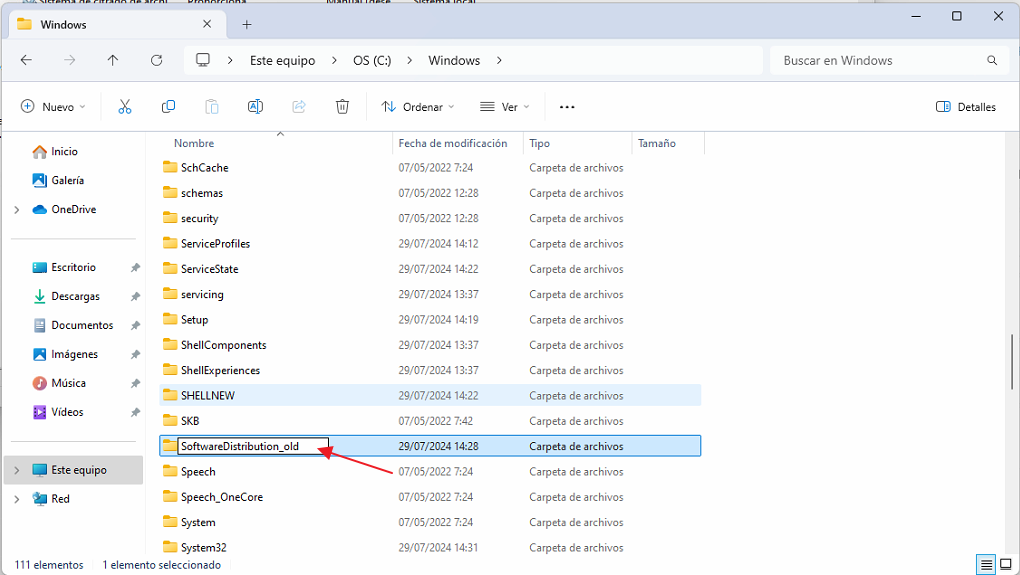
Task: Select the System32 folder
Action: pos(430,548)
